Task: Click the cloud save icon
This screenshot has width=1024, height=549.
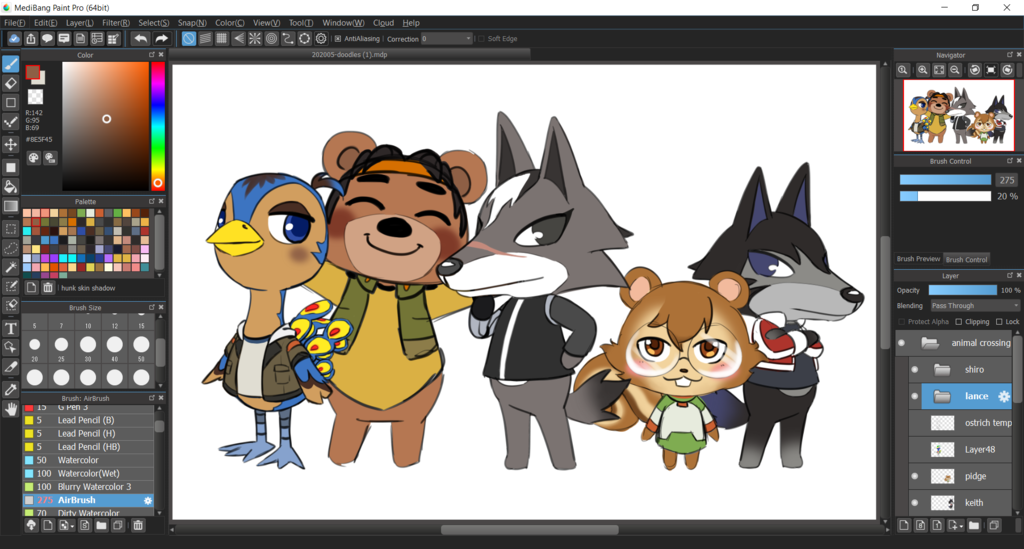Action: coord(14,39)
